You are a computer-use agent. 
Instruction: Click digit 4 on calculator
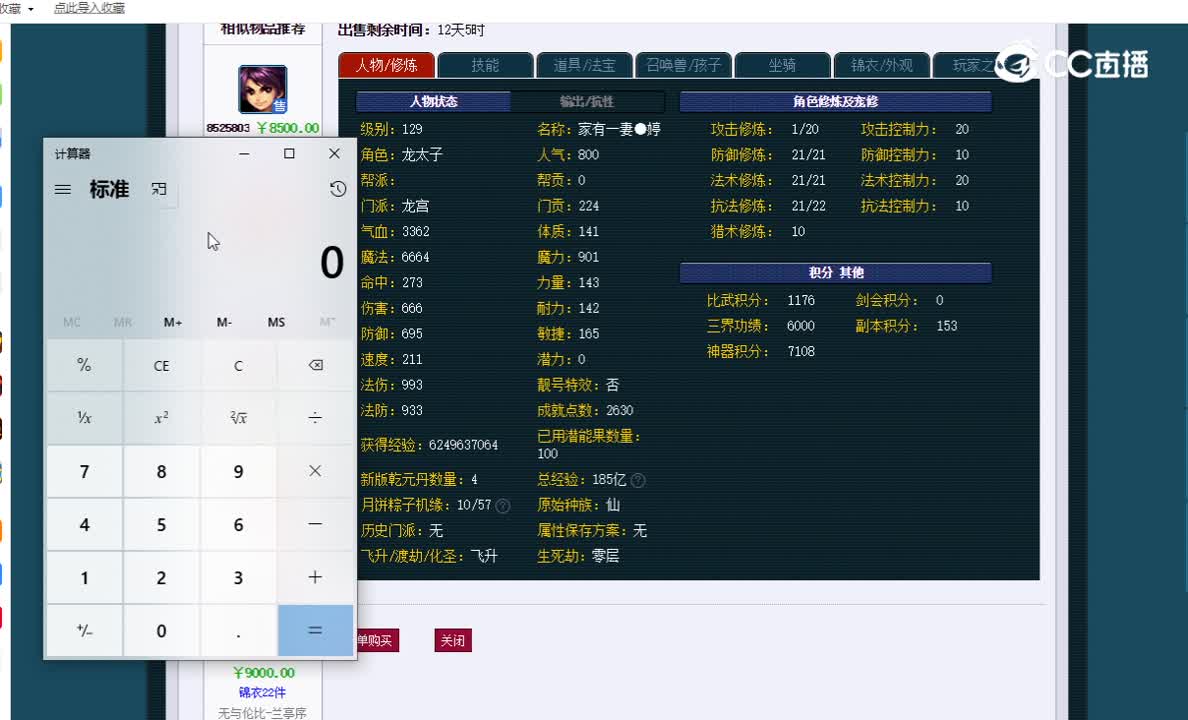pyautogui.click(x=84, y=524)
